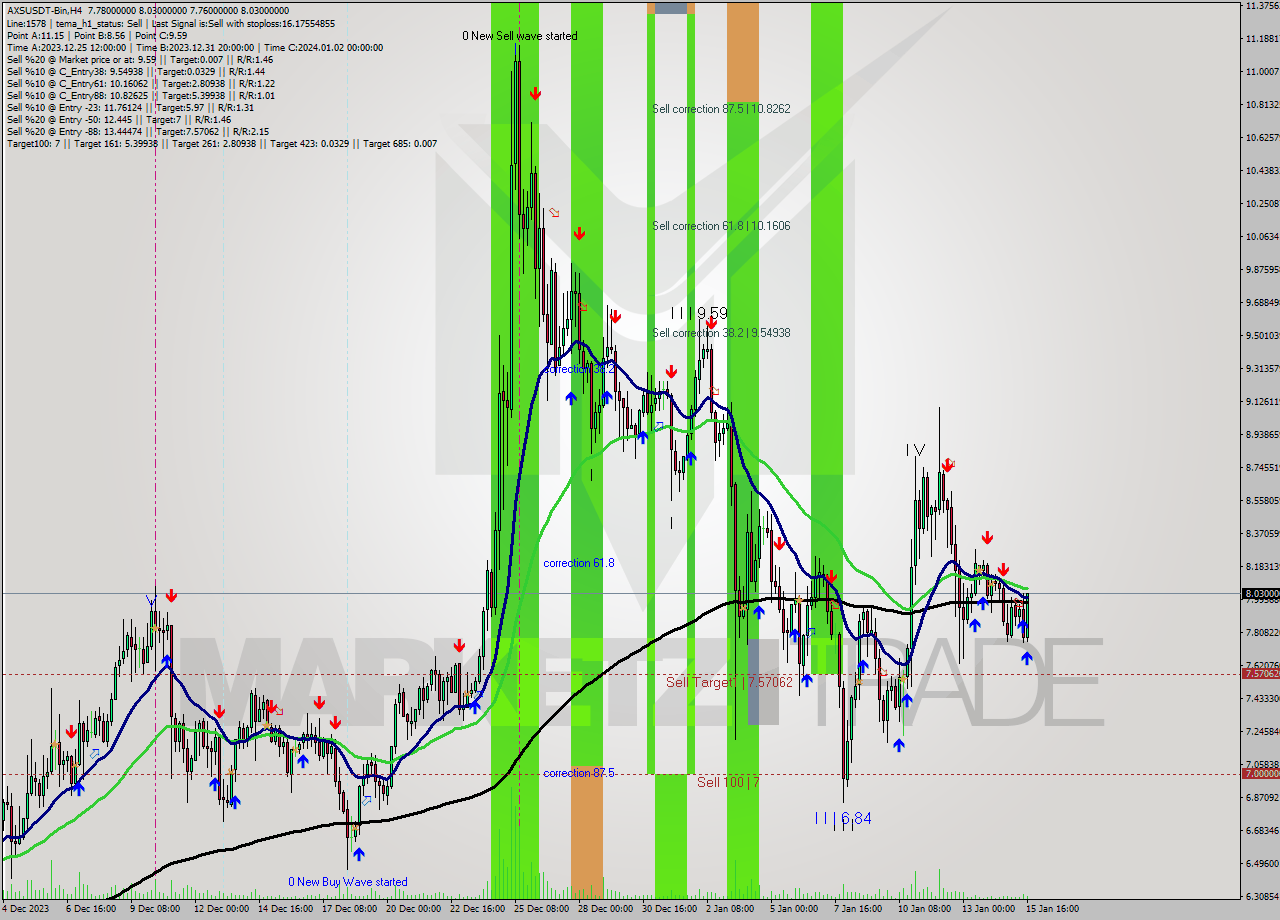This screenshot has width=1280, height=920.
Task: Click the Sell %10 @ Entry -23 line
Action: (130, 107)
